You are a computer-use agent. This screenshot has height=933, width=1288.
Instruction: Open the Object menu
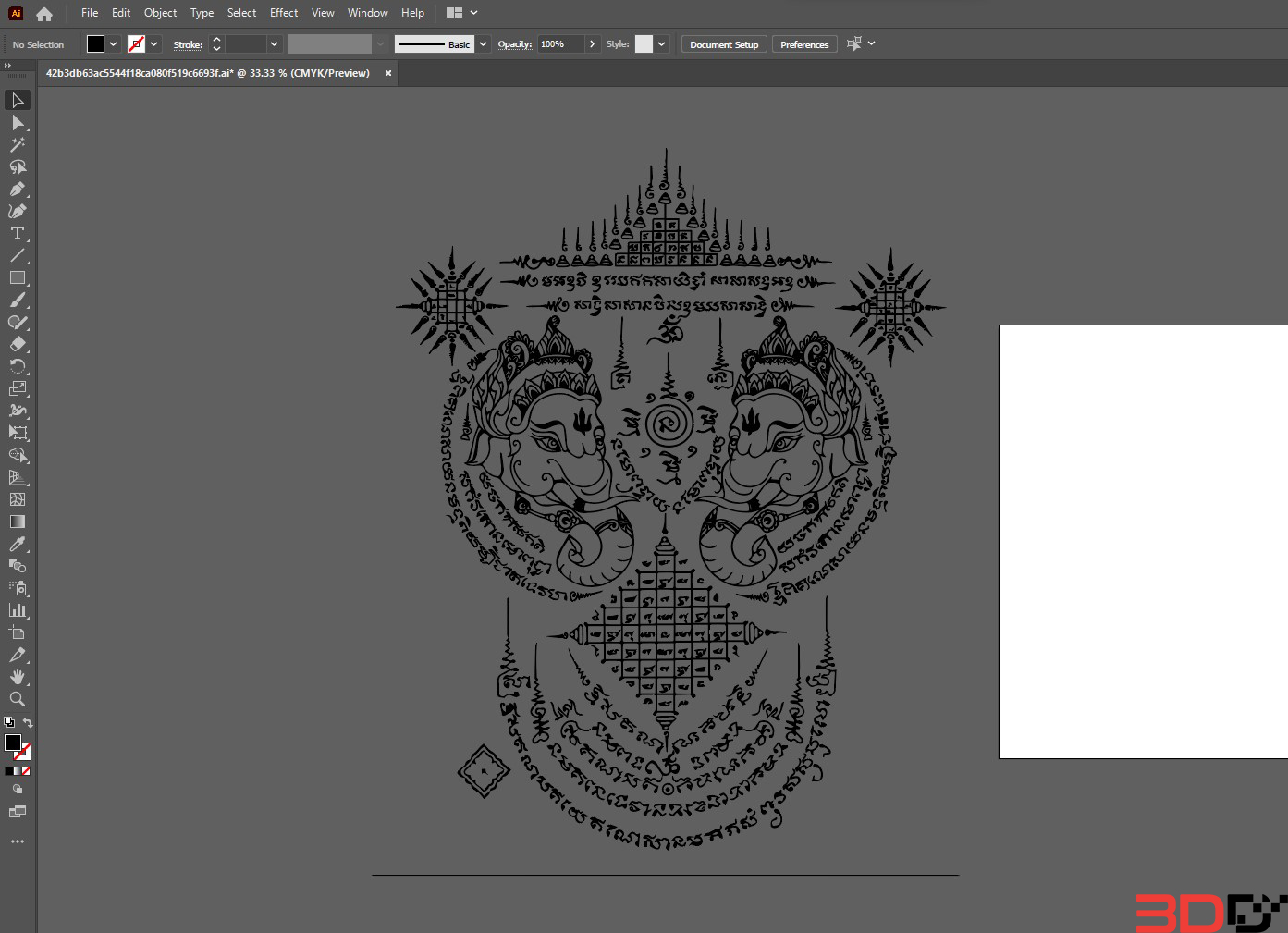pos(160,13)
